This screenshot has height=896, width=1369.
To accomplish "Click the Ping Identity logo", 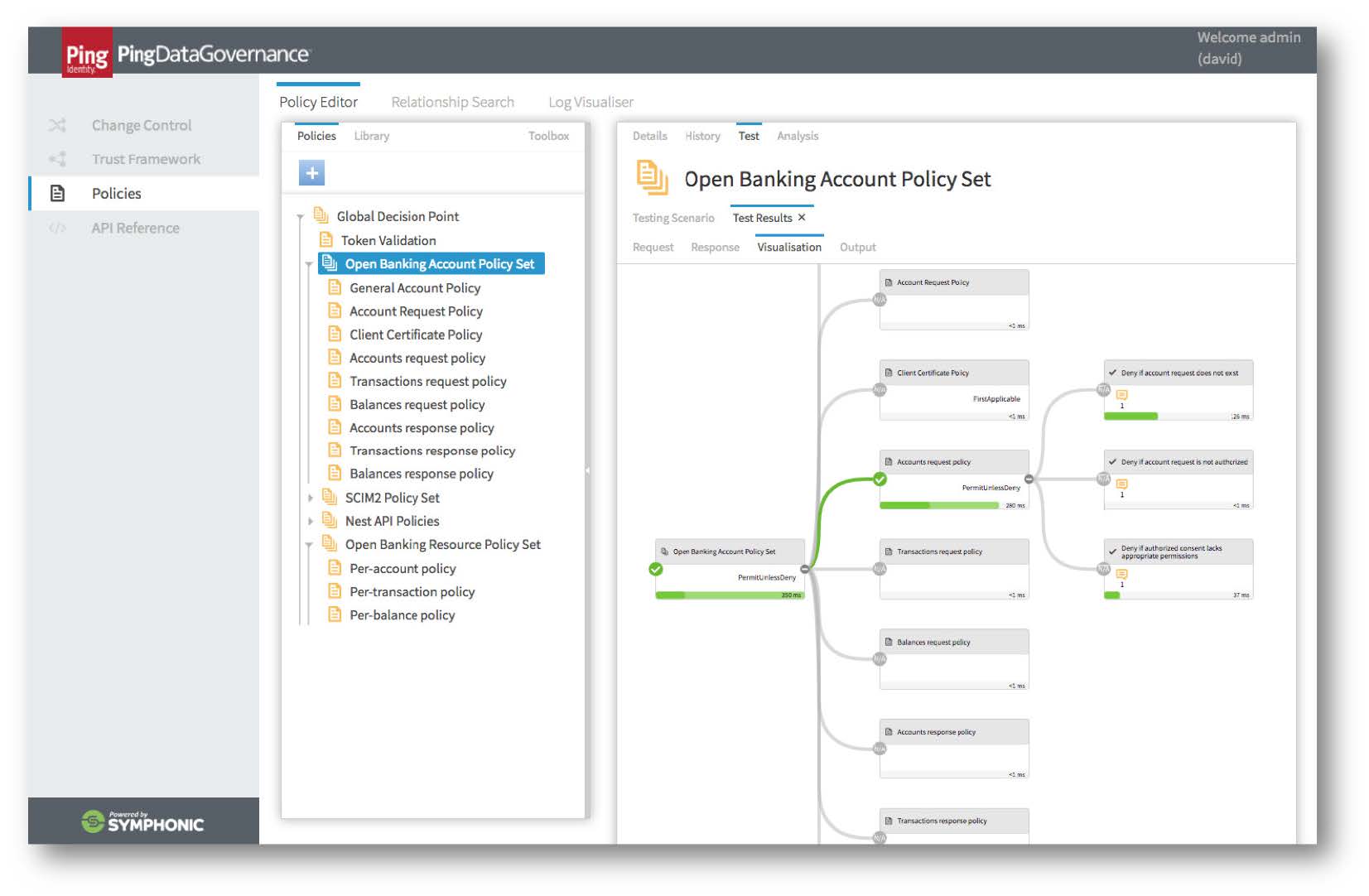I will click(x=87, y=55).
